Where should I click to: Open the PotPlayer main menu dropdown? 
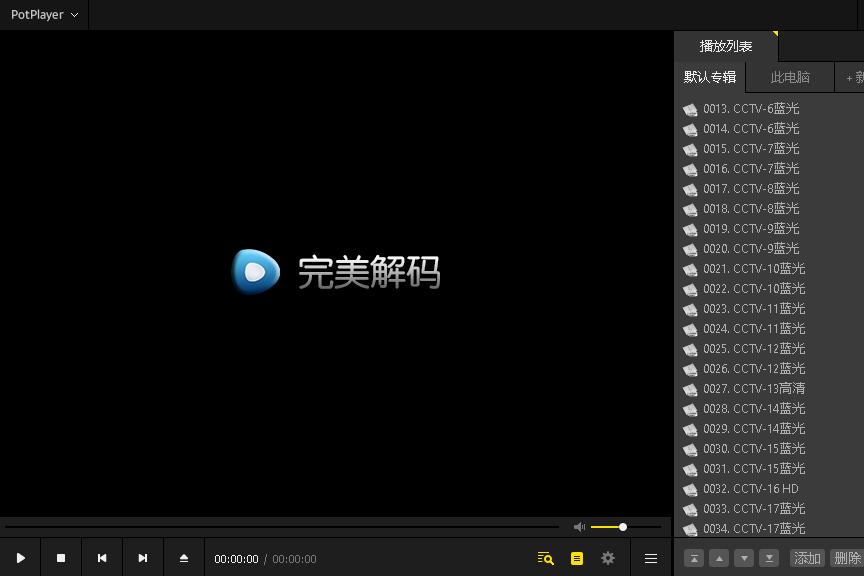click(43, 14)
